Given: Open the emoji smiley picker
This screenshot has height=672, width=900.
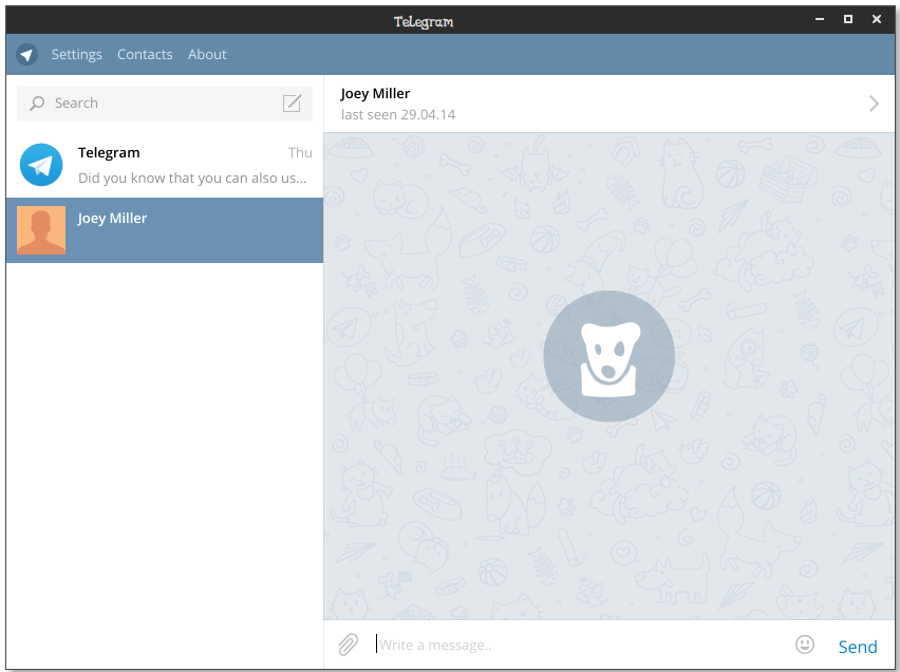Looking at the screenshot, I should click(805, 644).
